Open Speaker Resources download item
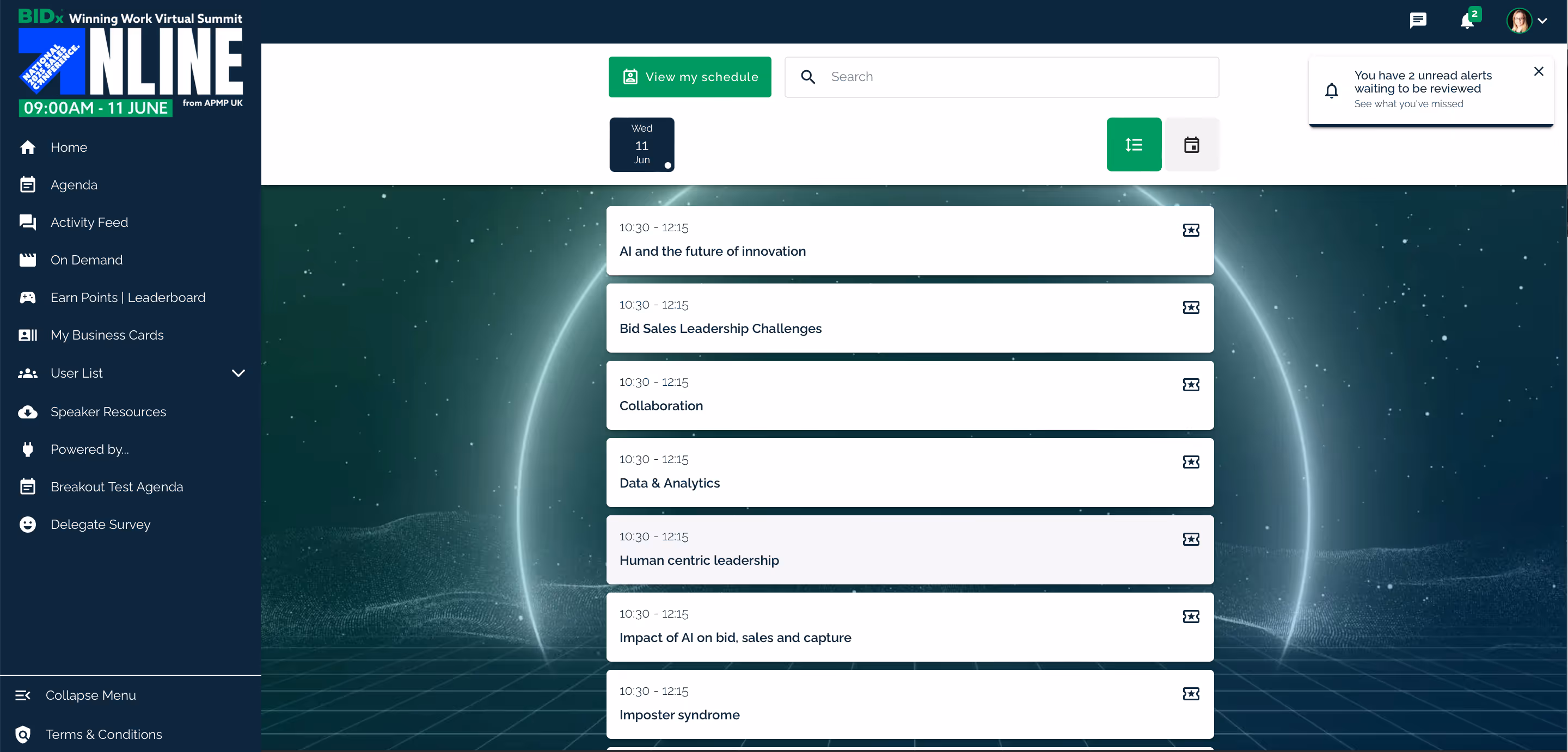1568x752 pixels. [108, 412]
